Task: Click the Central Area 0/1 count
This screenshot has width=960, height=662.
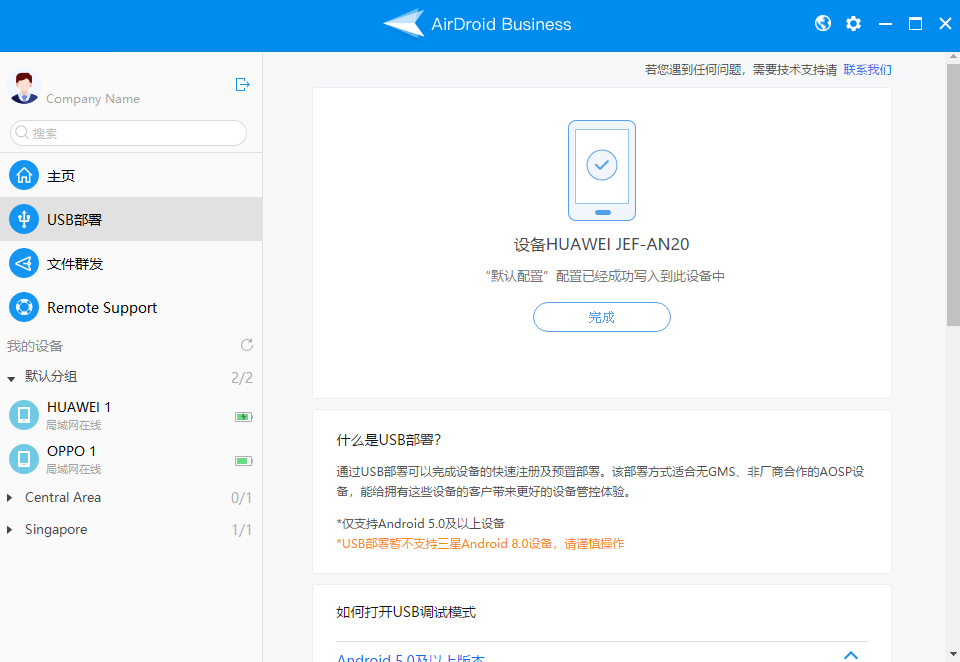Action: point(242,498)
